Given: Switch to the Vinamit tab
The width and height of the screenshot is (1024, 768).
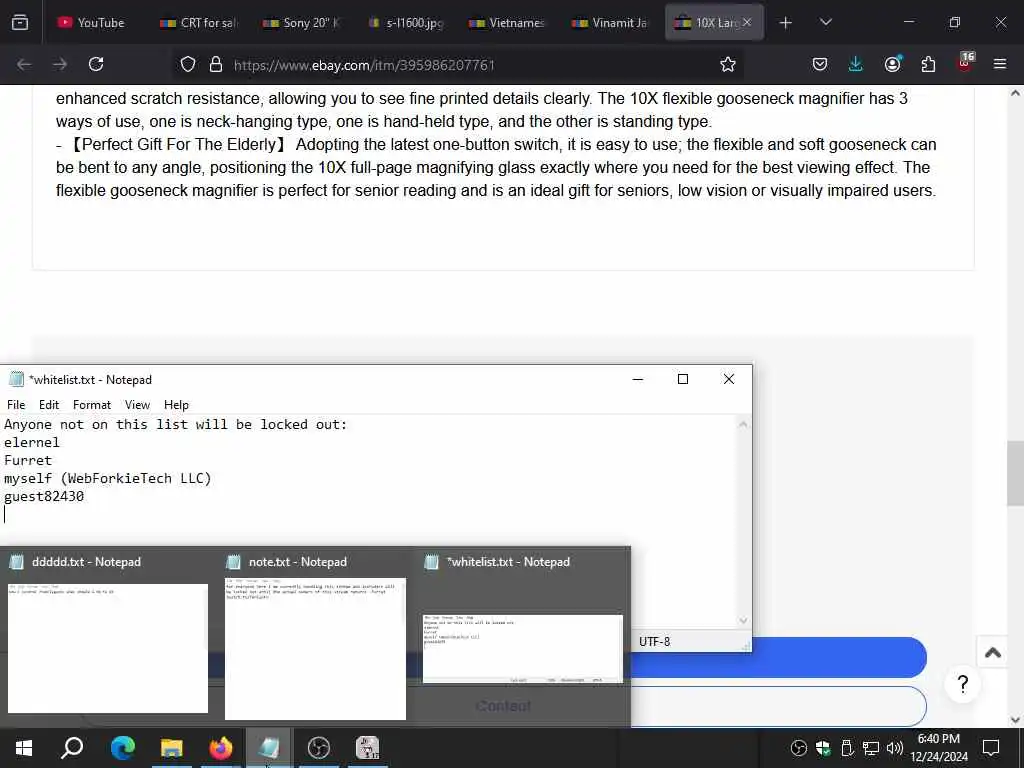Looking at the screenshot, I should click(x=611, y=22).
